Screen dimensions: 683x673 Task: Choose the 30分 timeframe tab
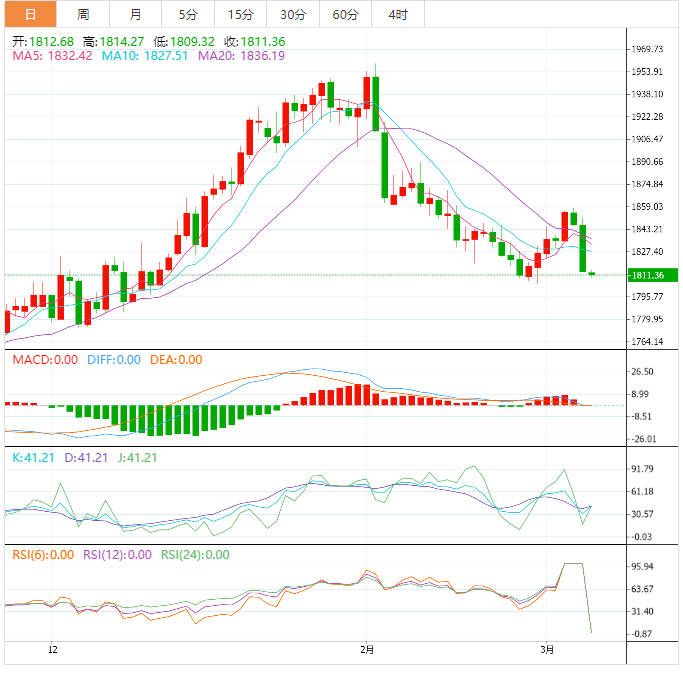(x=293, y=14)
